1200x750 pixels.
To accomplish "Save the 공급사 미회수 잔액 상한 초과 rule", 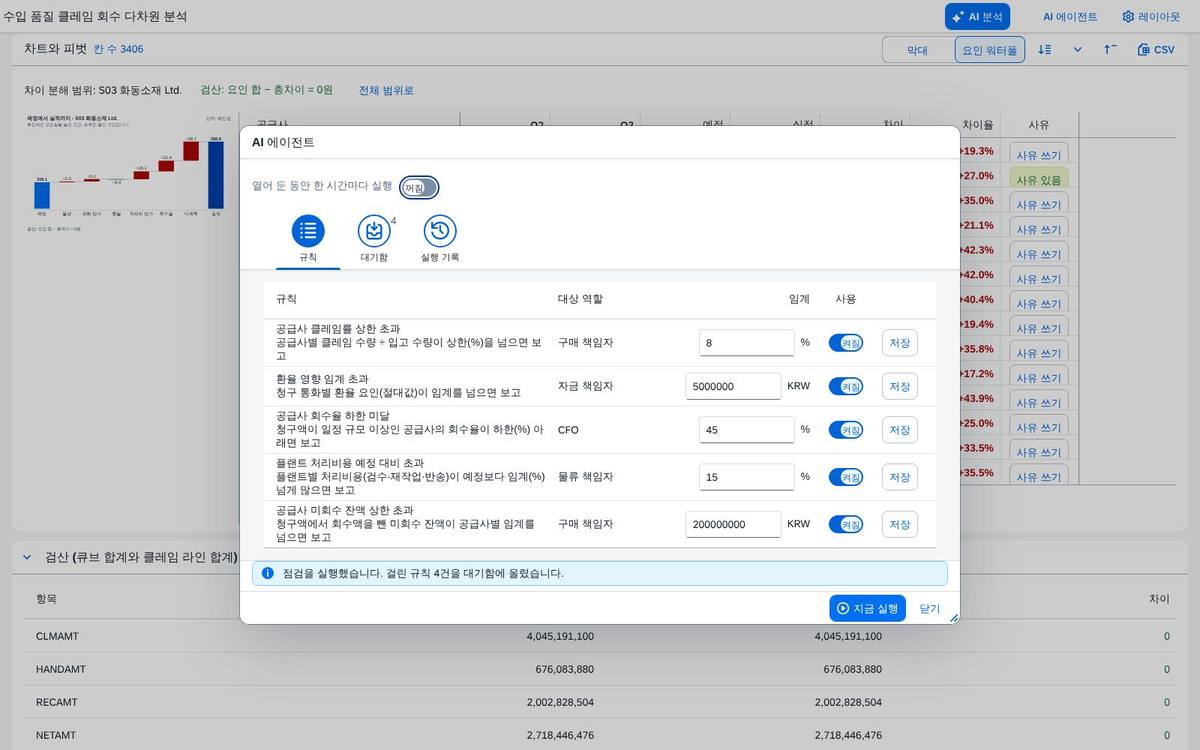I will point(899,524).
